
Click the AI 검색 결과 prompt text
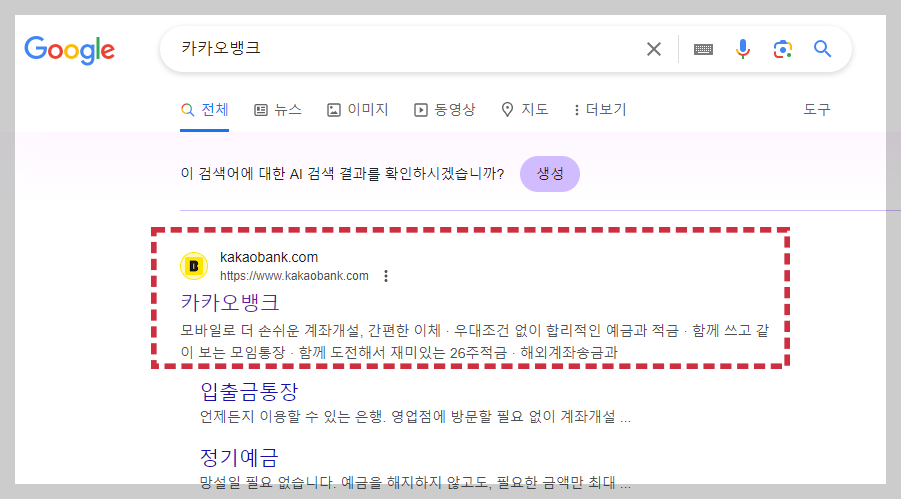(342, 174)
